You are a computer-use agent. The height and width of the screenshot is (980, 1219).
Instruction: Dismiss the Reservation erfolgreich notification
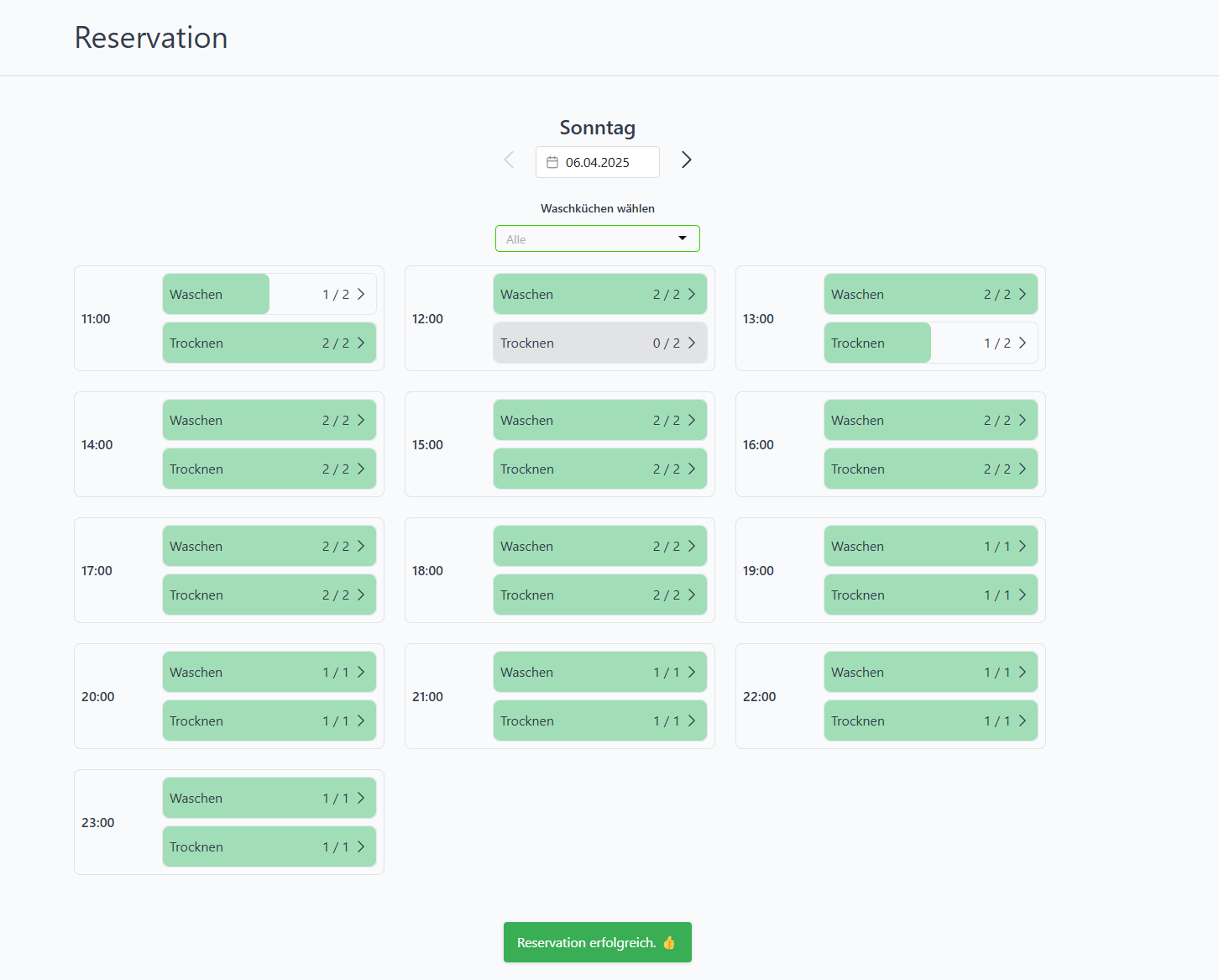point(597,942)
